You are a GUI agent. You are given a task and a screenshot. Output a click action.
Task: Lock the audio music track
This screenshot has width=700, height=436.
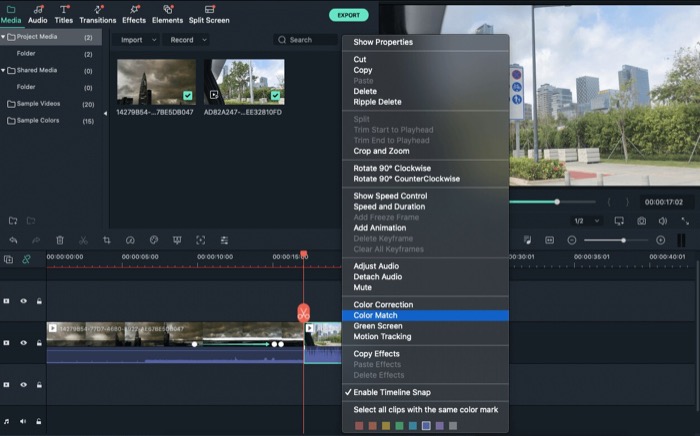(x=39, y=421)
